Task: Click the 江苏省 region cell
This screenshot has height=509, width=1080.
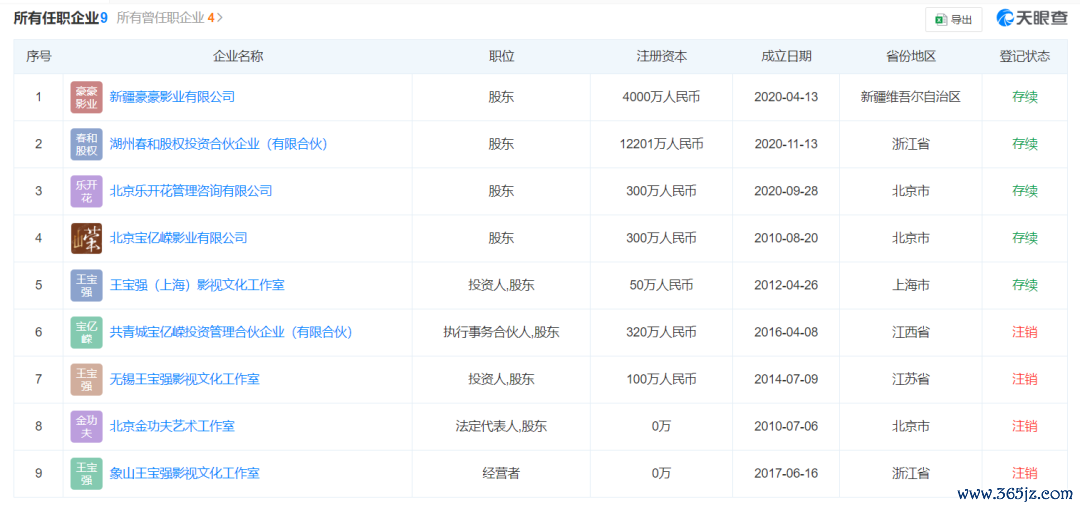Action: click(911, 379)
